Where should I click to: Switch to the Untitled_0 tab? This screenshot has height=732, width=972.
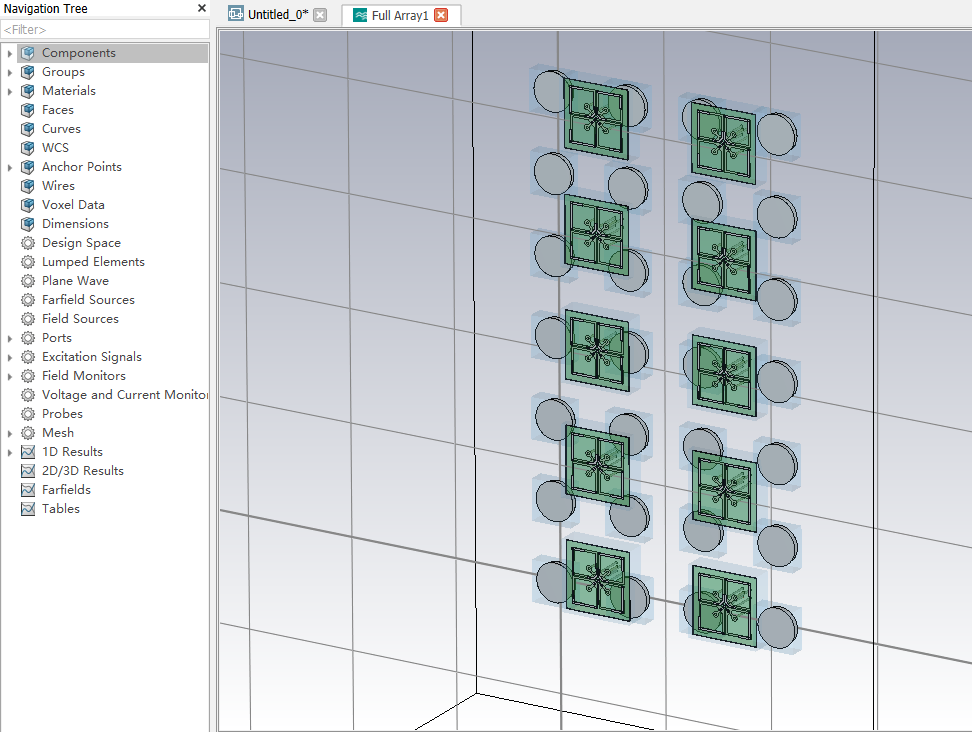277,15
